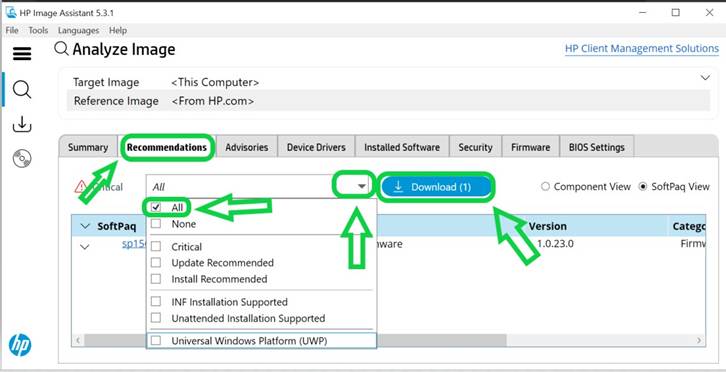
Task: Check the None filter option
Action: click(156, 224)
